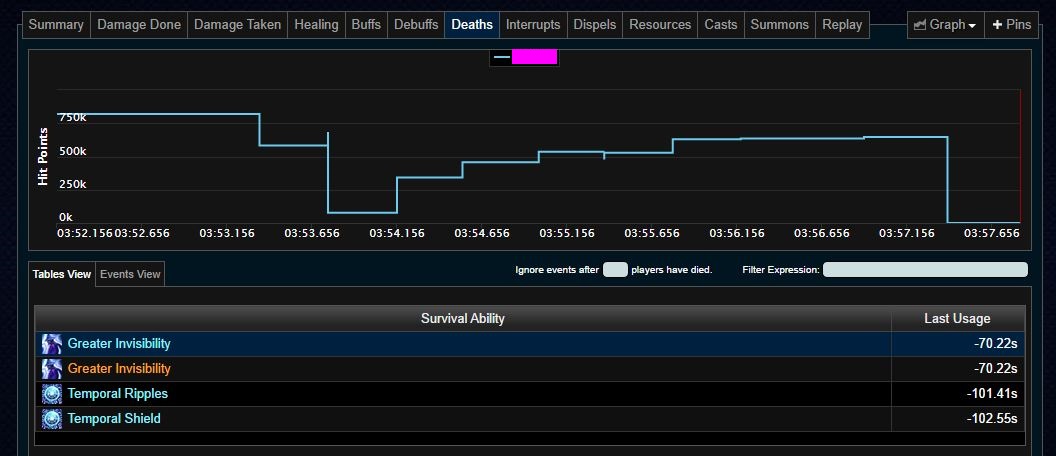Select the Healing tab
Viewport: 1056px width, 456px height.
(316, 25)
